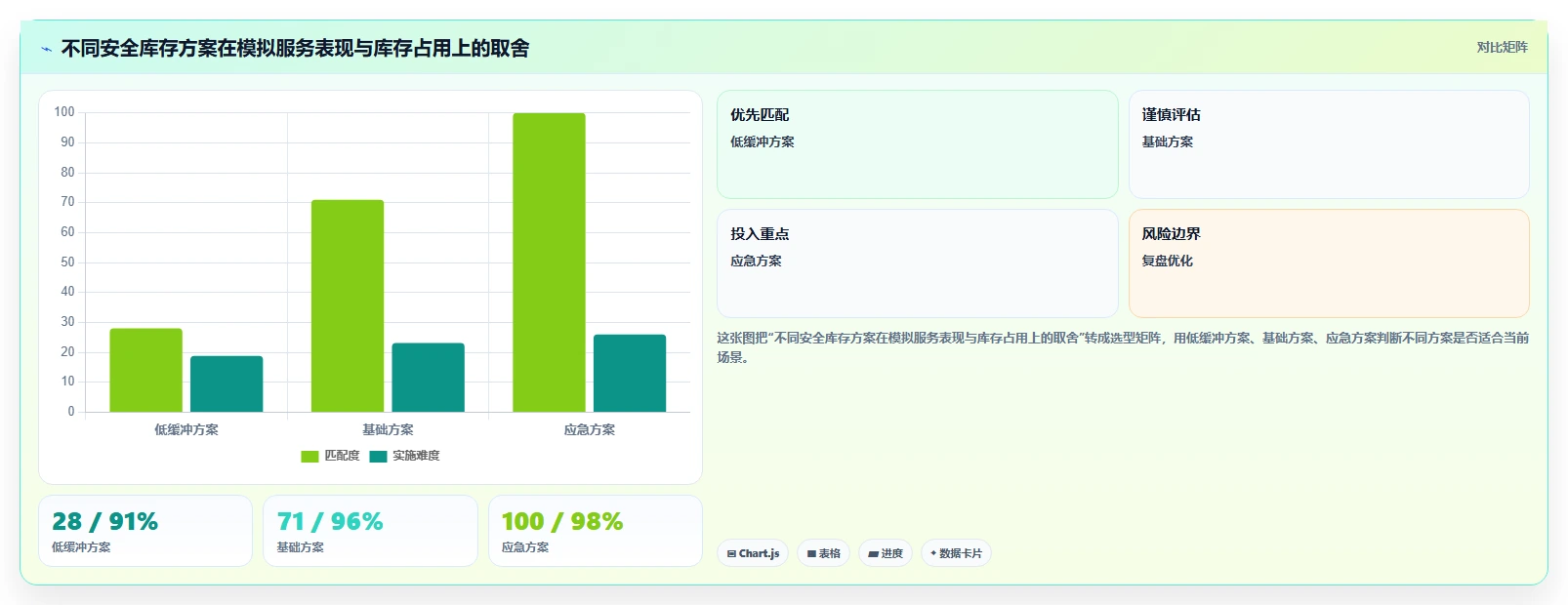Viewport: 1568px width, 605px height.
Task: Toggle the 实施难度 legend entry
Action: pyautogui.click(x=404, y=456)
